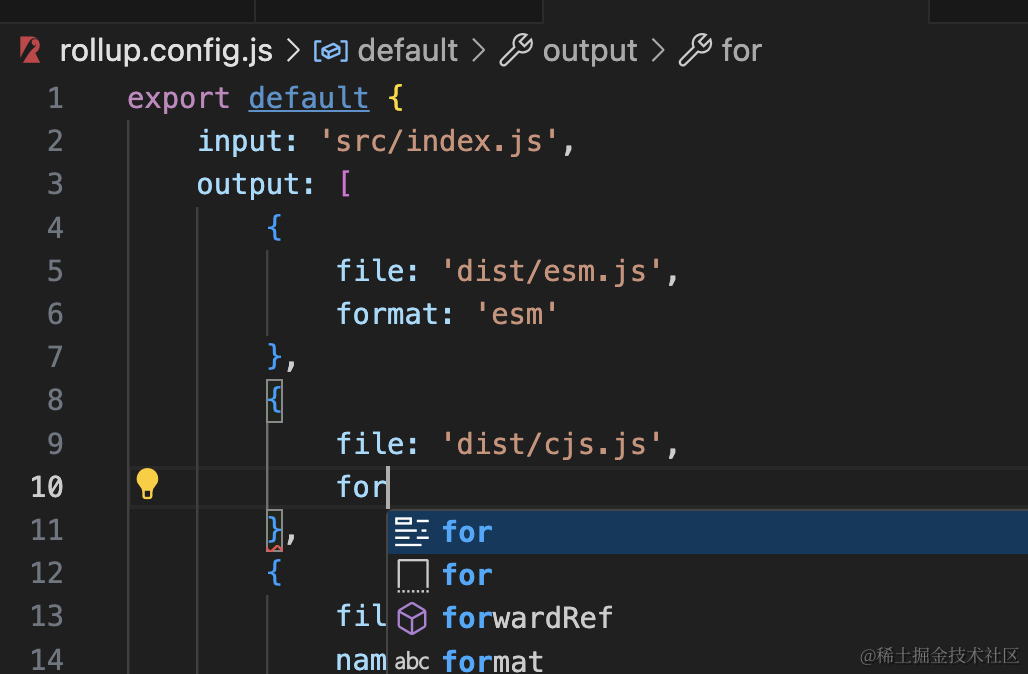The width and height of the screenshot is (1028, 674).
Task: Click the yellow lightbulb on line 10
Action: (x=147, y=484)
